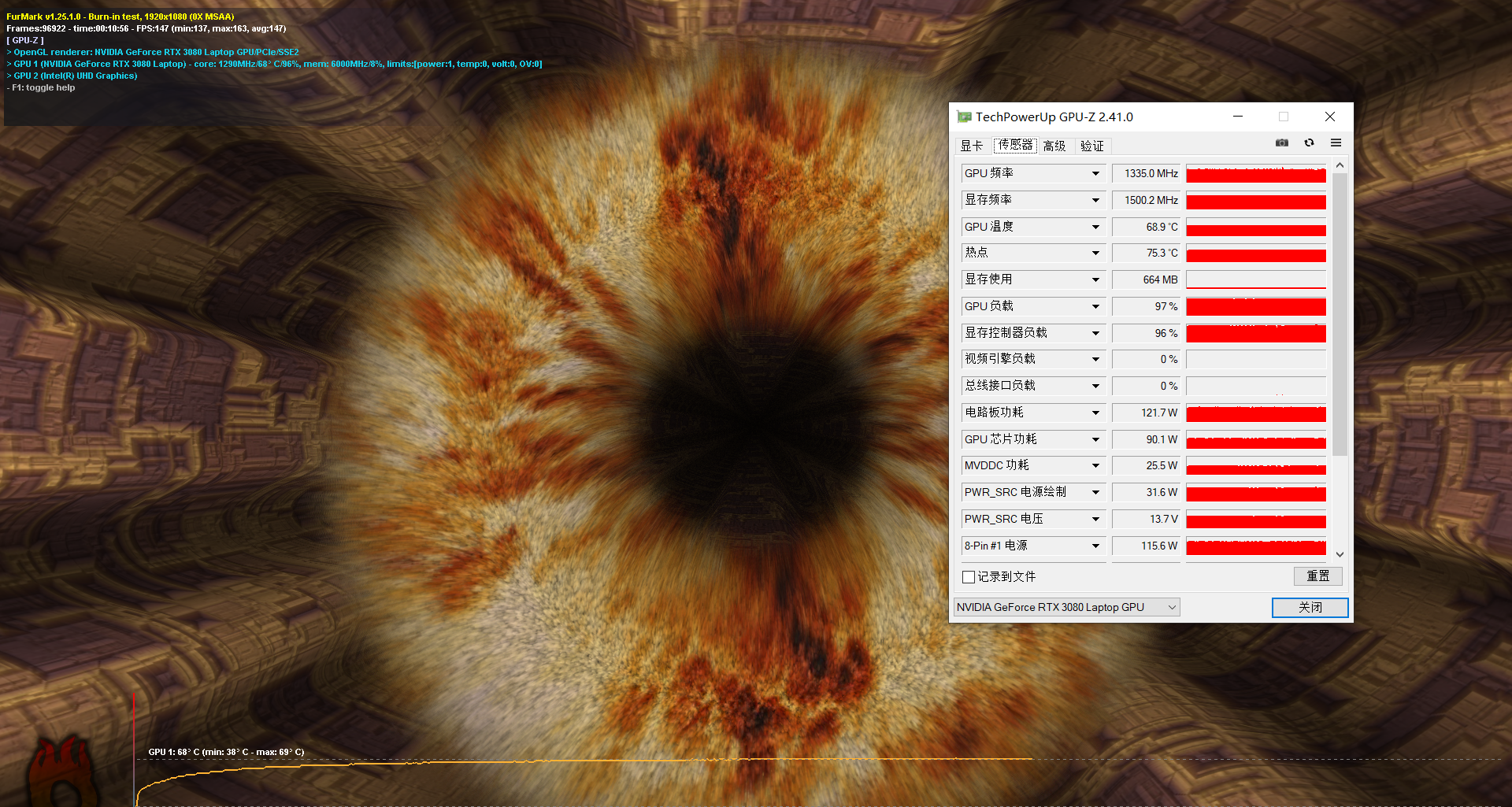Open the 视频引擎负载 sensor dropdown

click(1095, 359)
